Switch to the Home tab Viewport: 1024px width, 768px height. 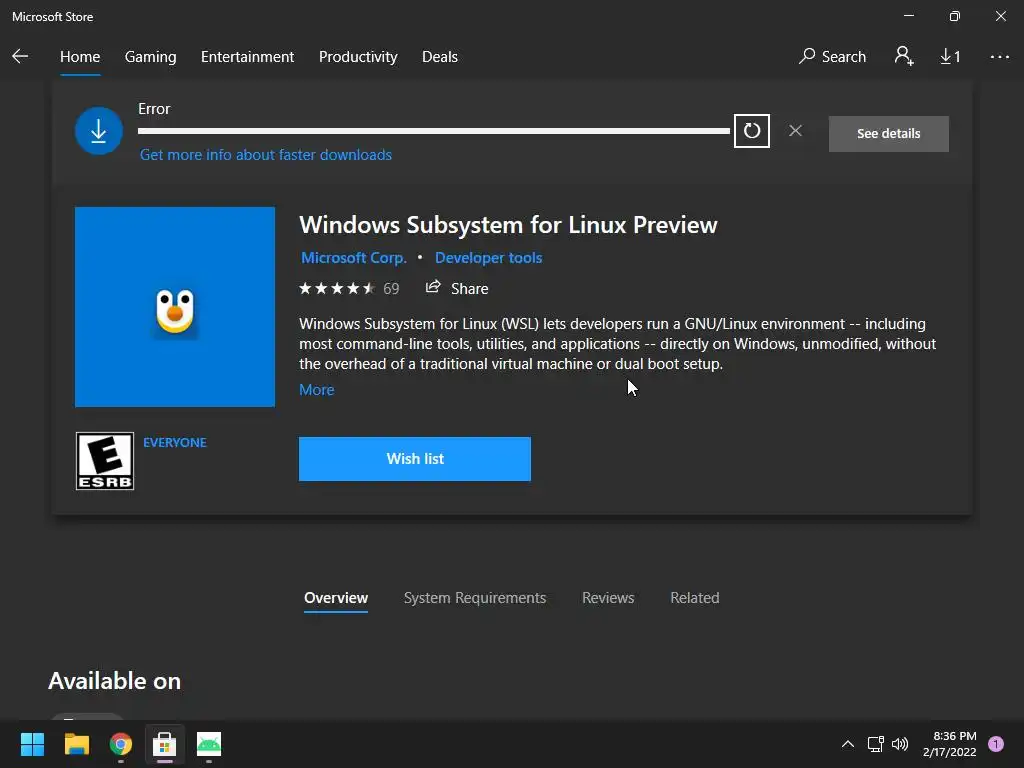pyautogui.click(x=80, y=57)
